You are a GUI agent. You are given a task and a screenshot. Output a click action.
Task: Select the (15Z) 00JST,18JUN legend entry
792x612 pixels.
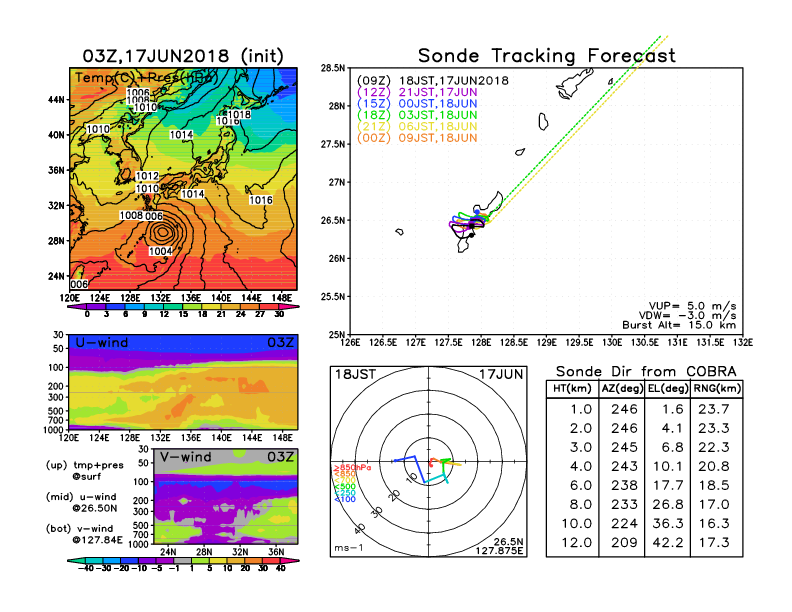(x=417, y=104)
